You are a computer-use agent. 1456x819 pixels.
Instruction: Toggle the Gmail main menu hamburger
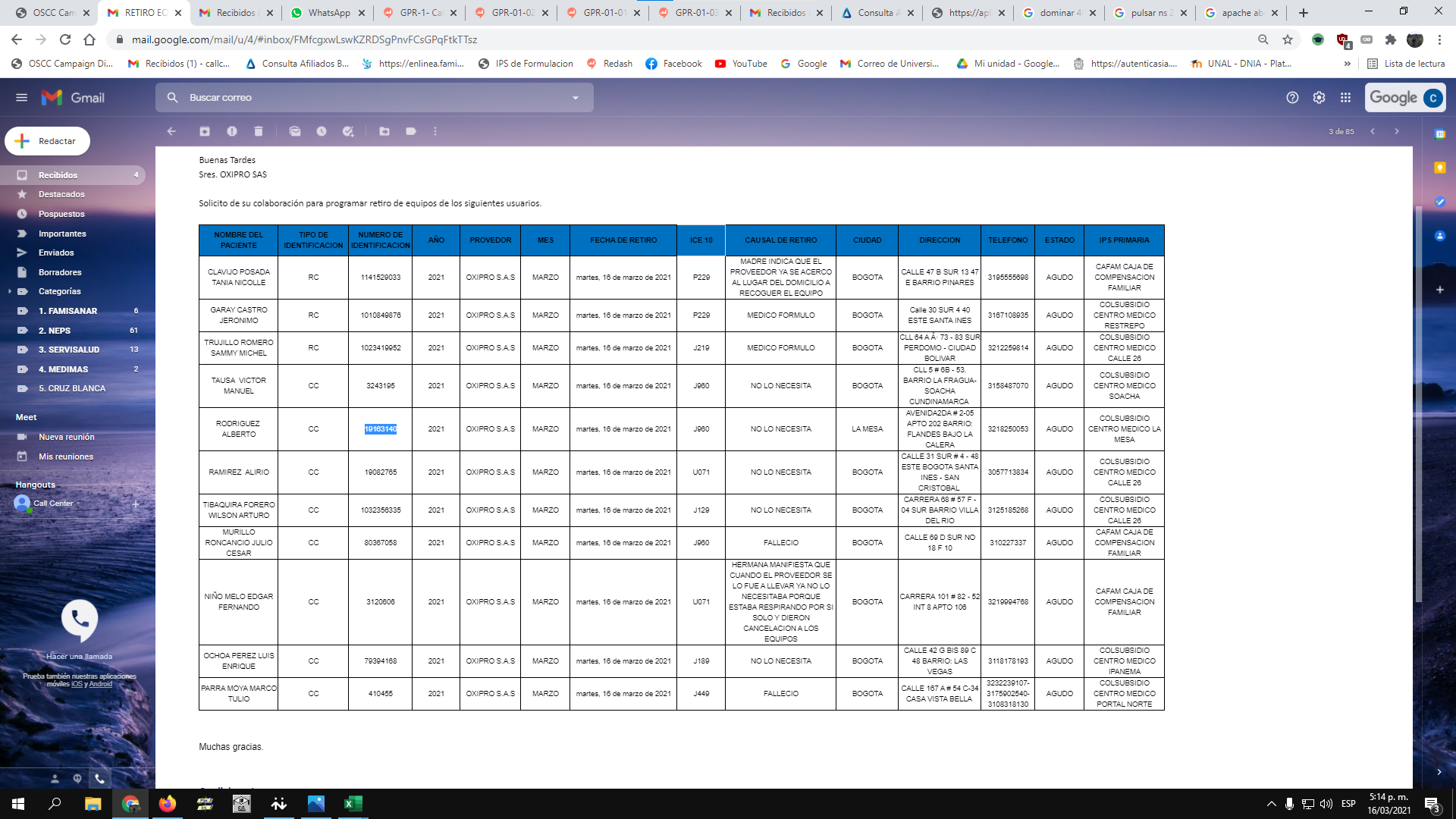coord(22,98)
